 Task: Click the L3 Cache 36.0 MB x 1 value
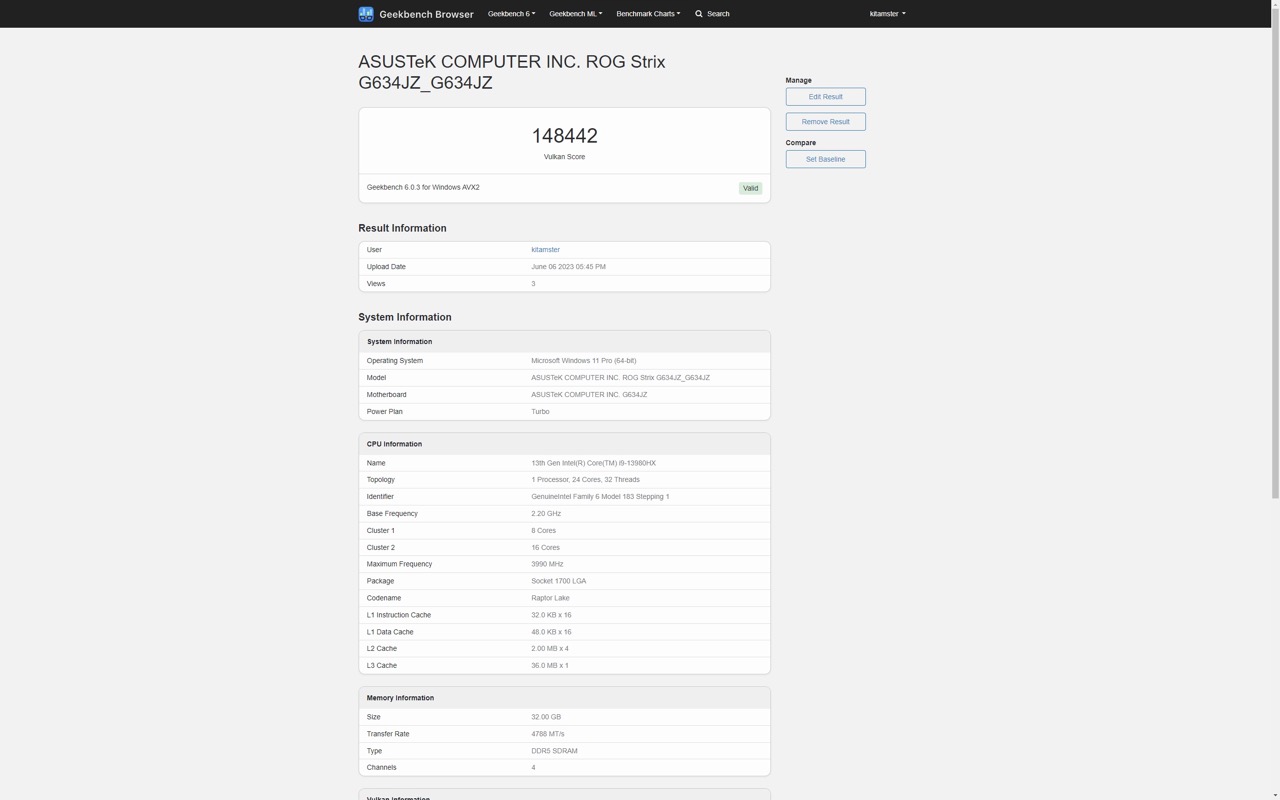tap(549, 666)
